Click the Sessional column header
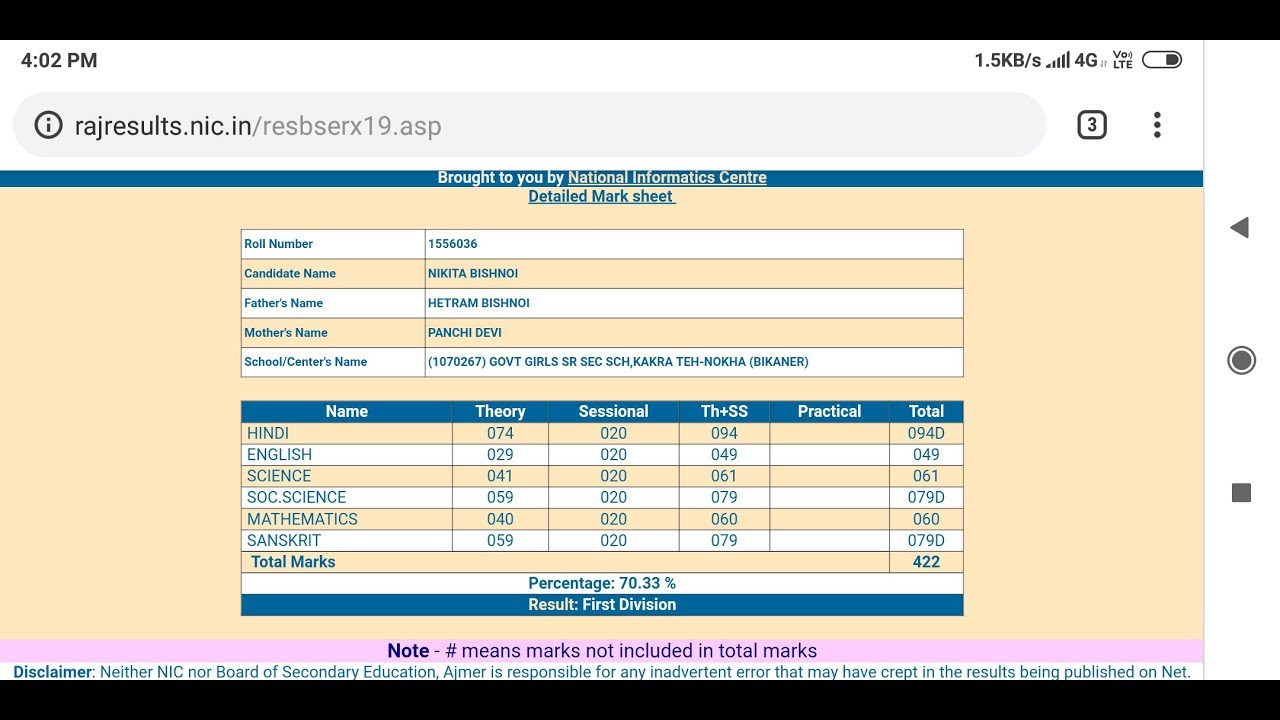This screenshot has width=1280, height=720. coord(613,411)
